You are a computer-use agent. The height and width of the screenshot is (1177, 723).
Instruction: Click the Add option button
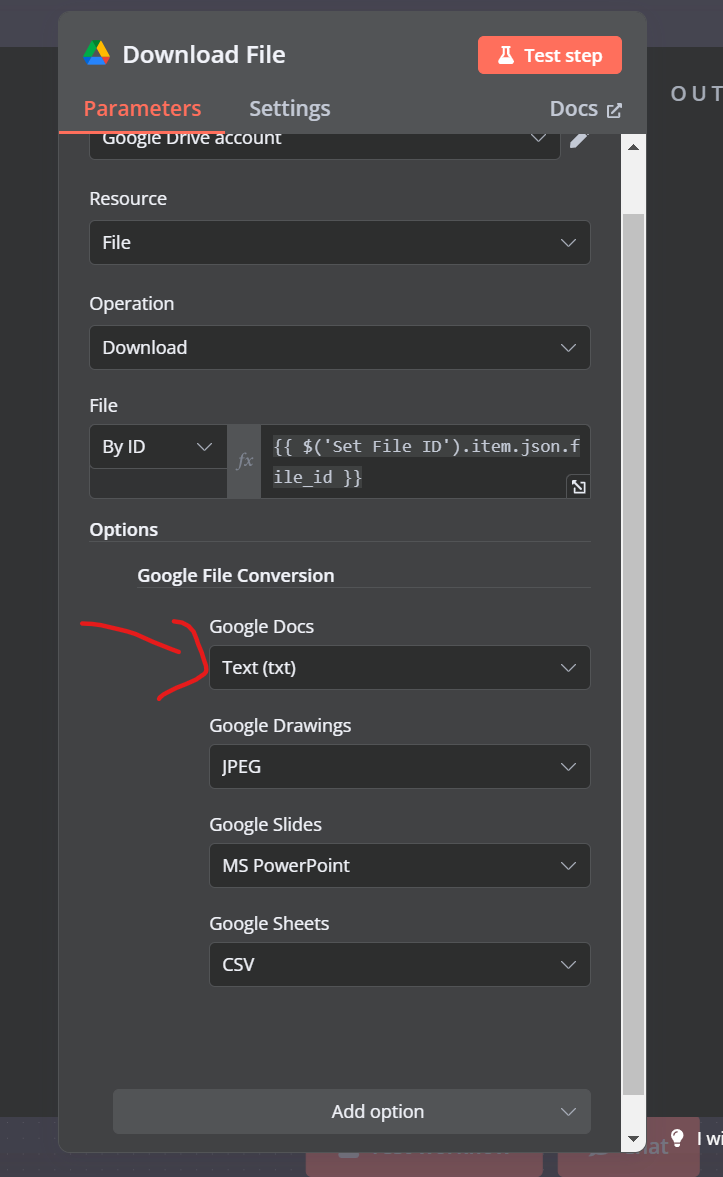pyautogui.click(x=351, y=1112)
